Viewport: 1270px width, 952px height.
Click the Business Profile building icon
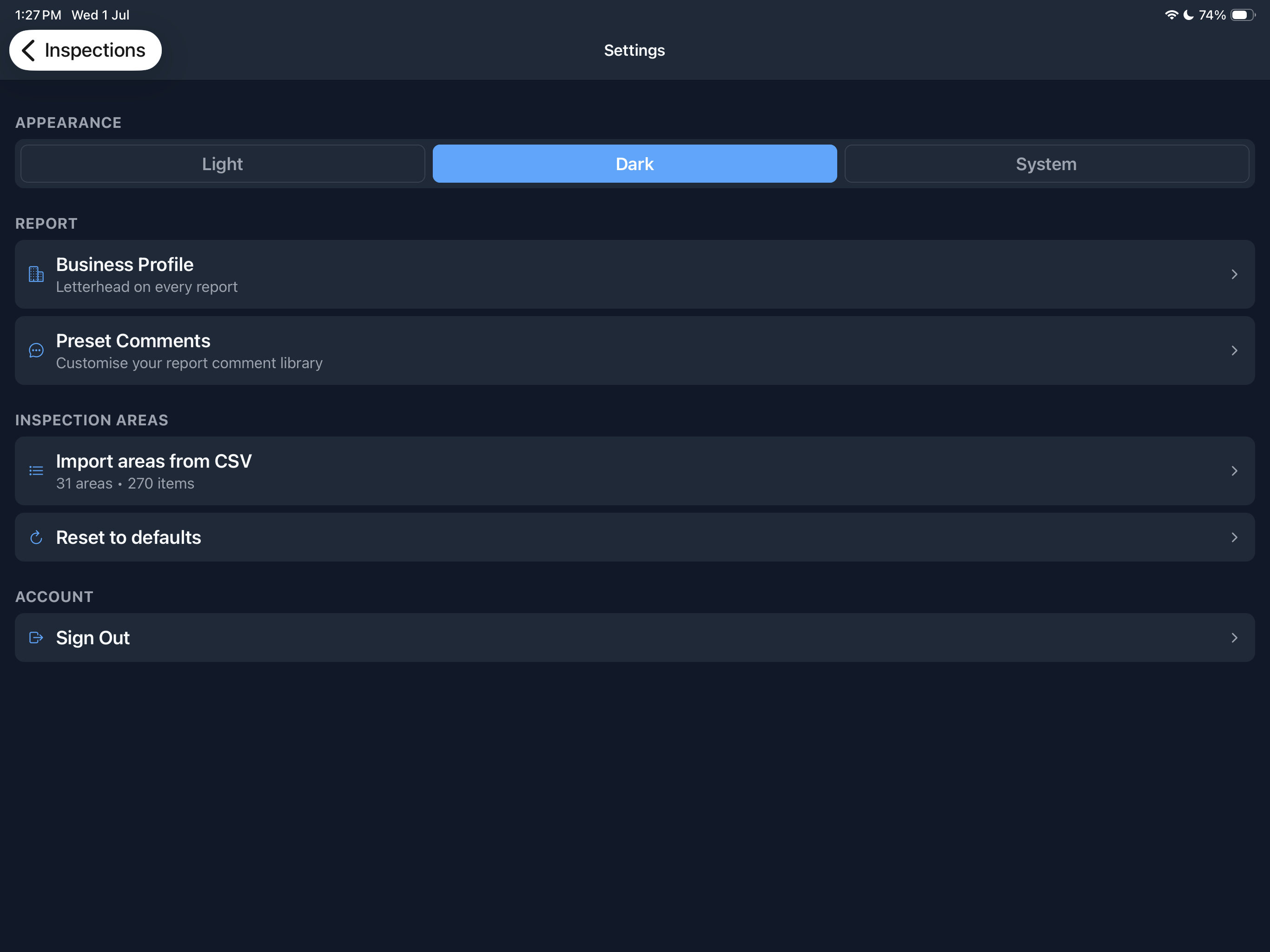[x=36, y=274]
